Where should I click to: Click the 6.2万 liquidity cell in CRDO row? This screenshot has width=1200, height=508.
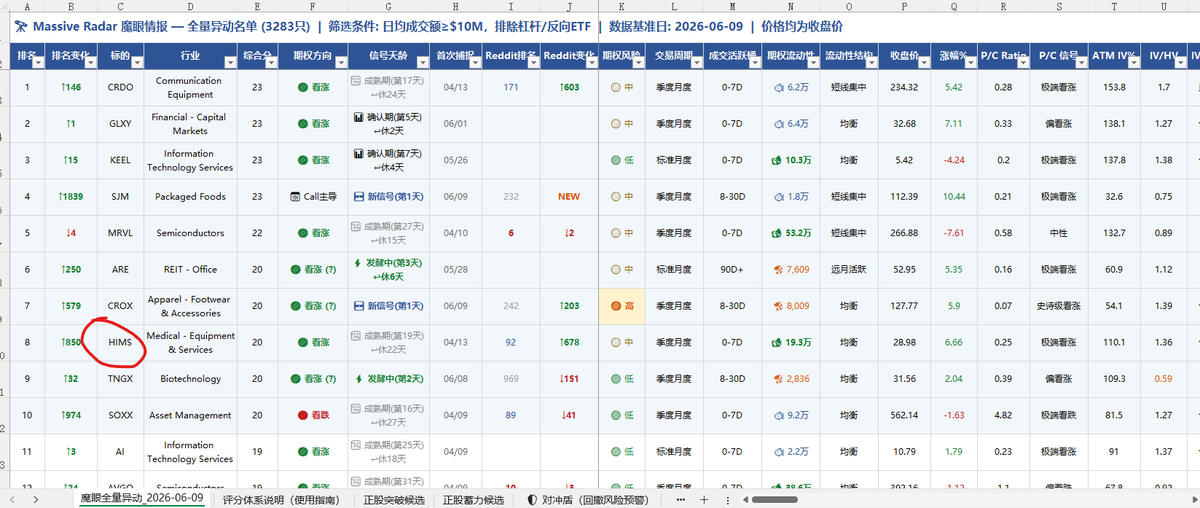coord(791,87)
